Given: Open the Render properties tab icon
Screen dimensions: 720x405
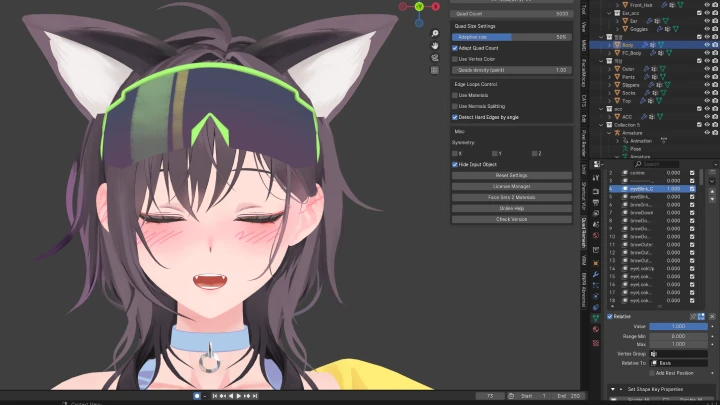Looking at the screenshot, I should pos(596,191).
